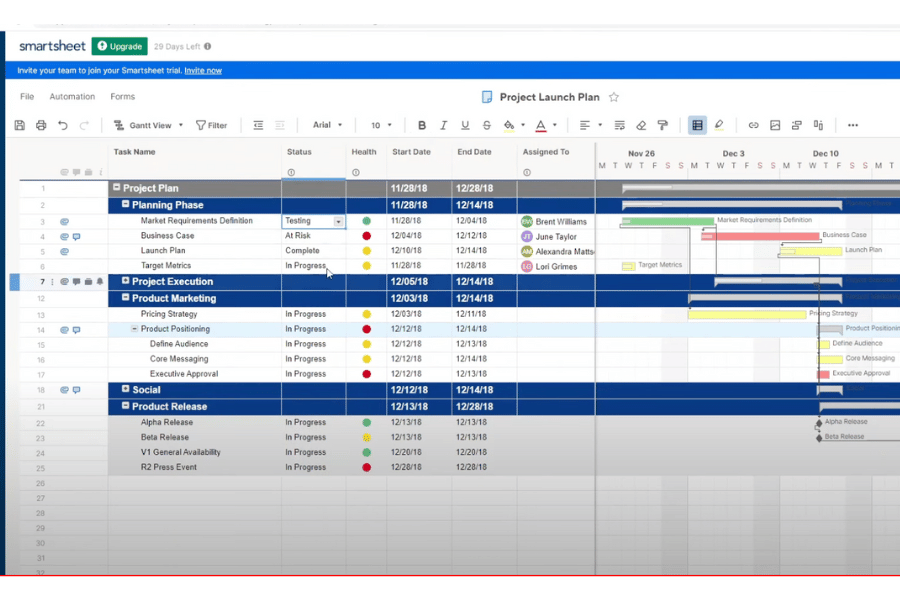Apply red font color
The height and width of the screenshot is (600, 900).
(x=541, y=125)
